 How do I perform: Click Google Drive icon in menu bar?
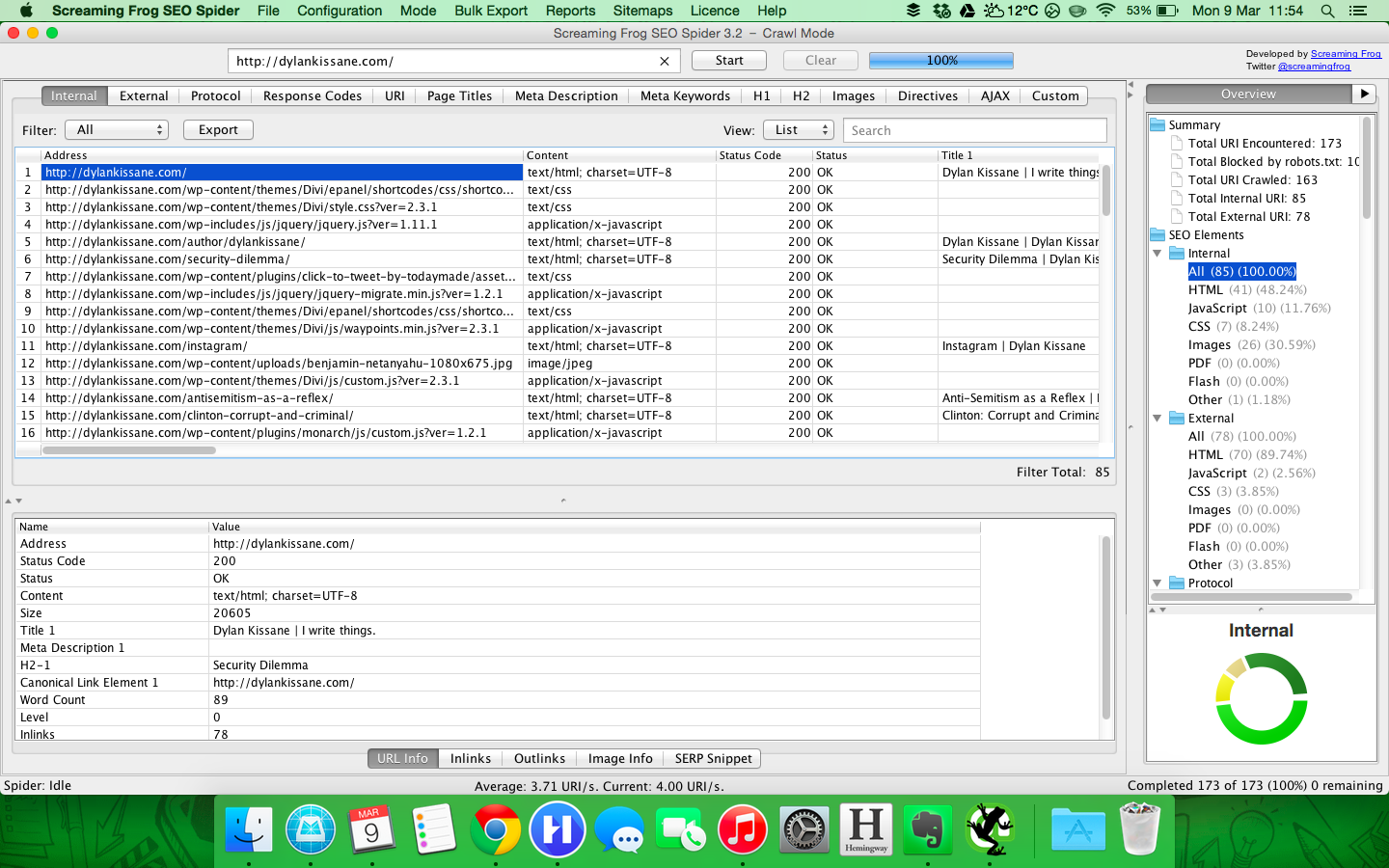pos(967,11)
